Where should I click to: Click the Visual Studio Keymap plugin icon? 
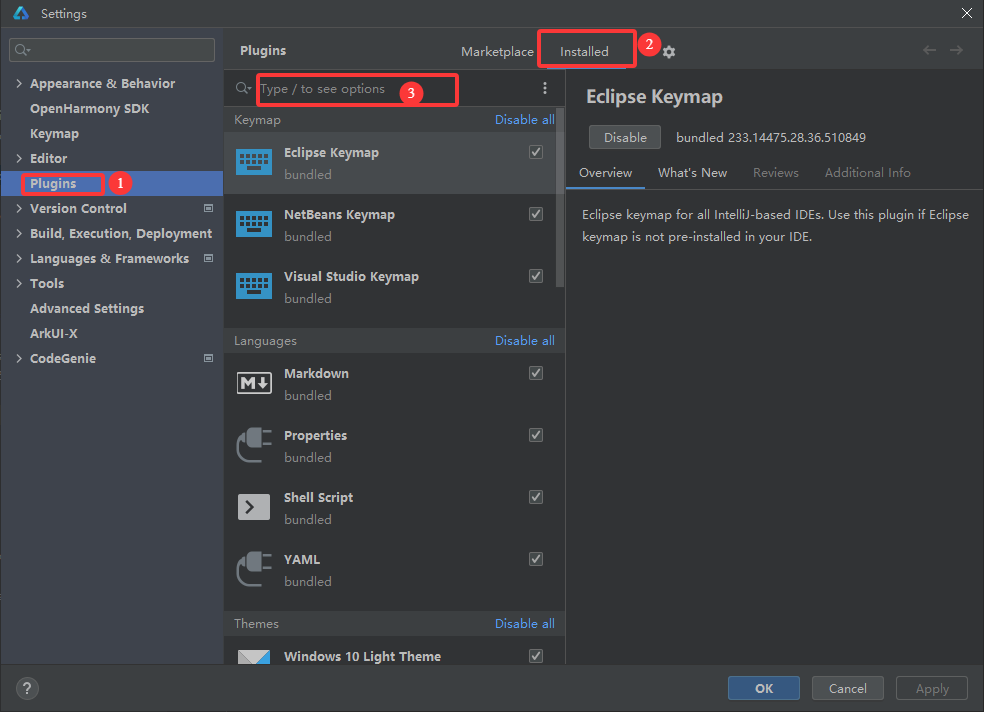[x=254, y=286]
